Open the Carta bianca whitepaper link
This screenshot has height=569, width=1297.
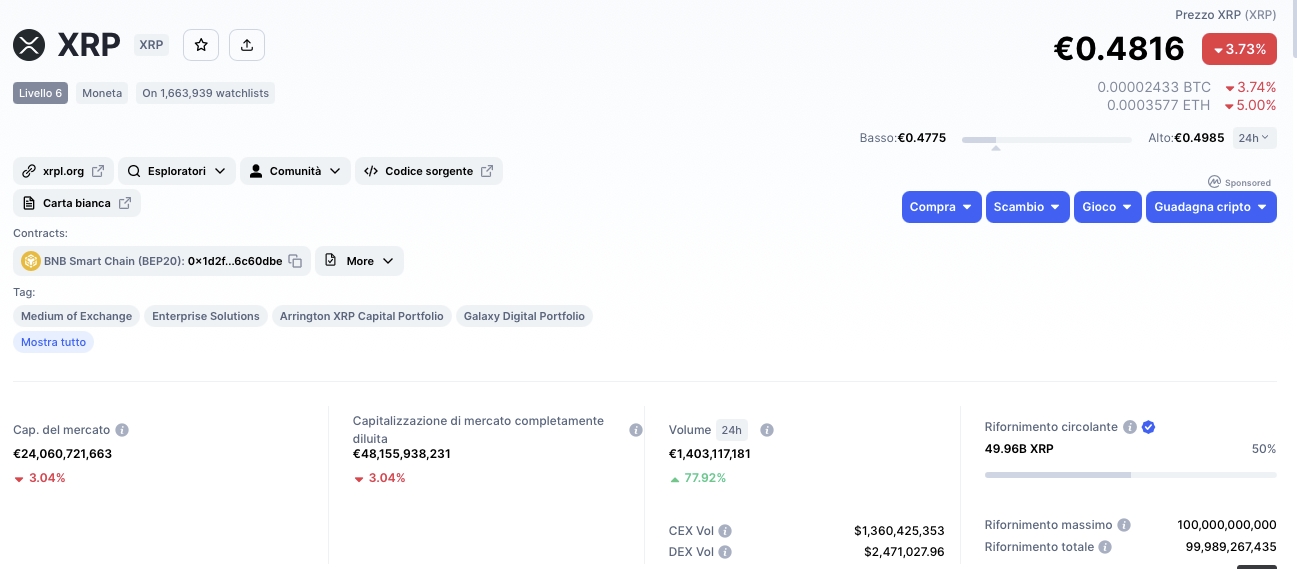pos(77,203)
